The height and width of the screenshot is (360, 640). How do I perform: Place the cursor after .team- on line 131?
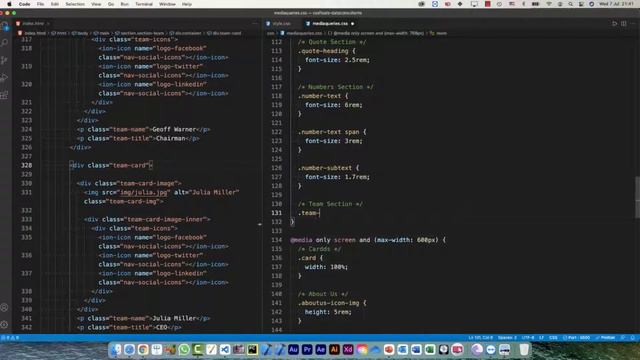(x=319, y=213)
